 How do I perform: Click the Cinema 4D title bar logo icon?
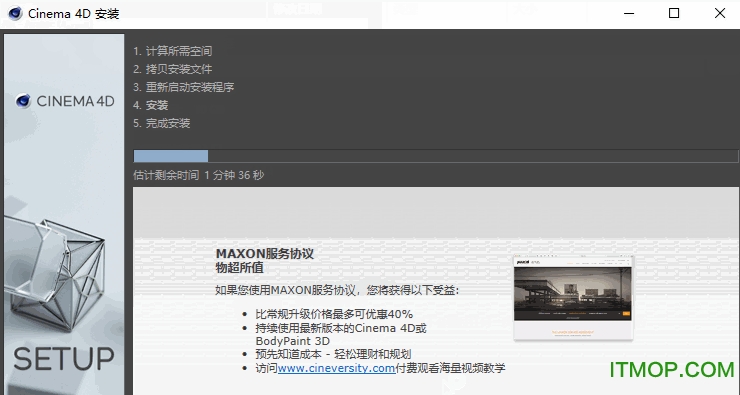pyautogui.click(x=15, y=13)
